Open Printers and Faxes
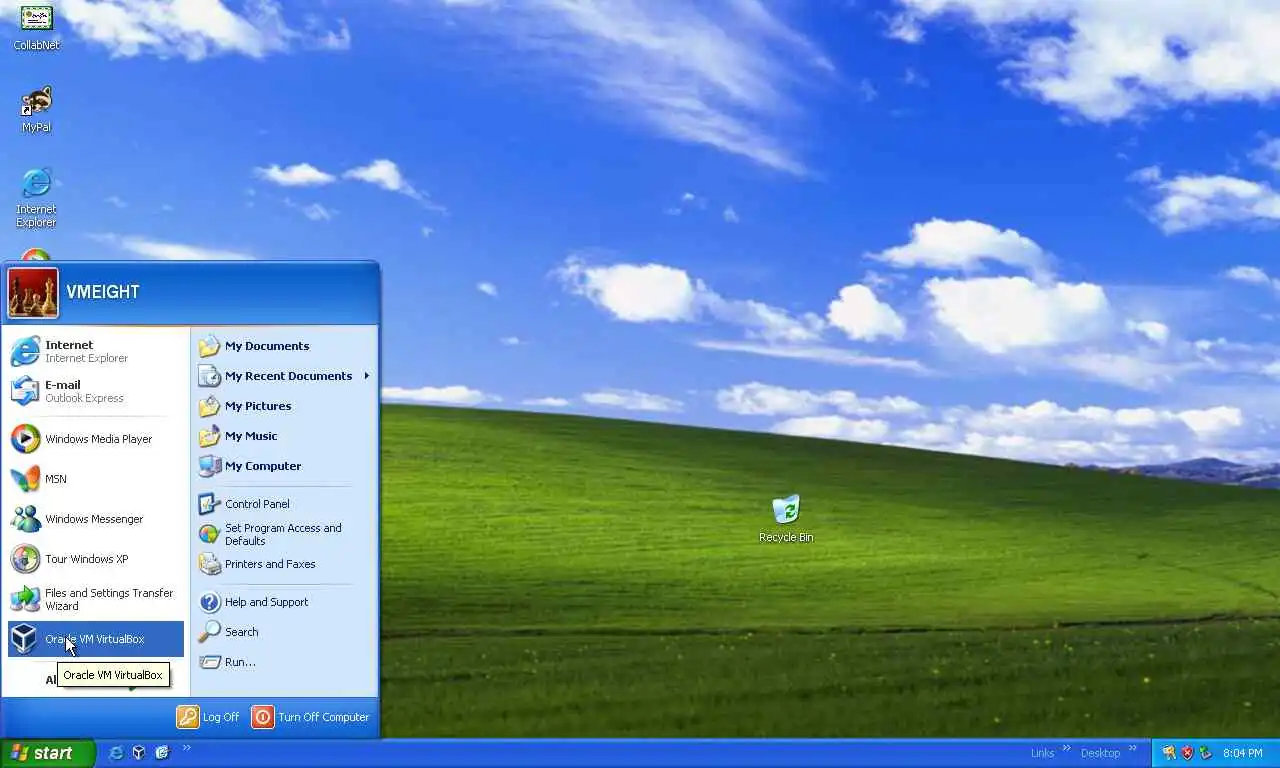 click(x=284, y=564)
